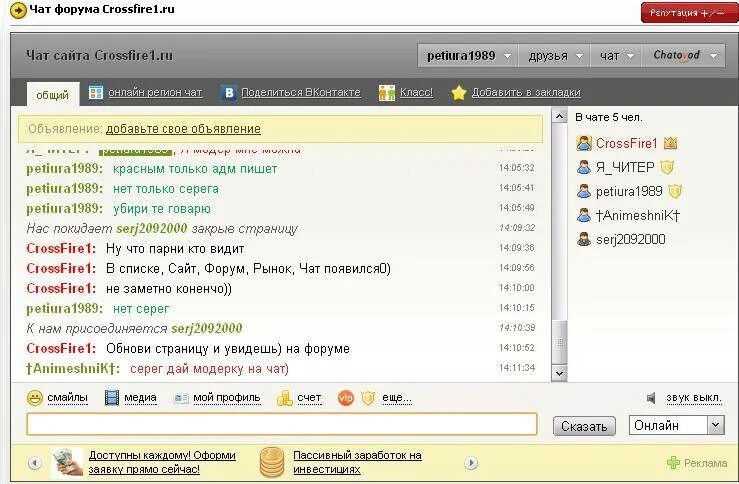Click chat scrollbar down arrow
Screen dimensions: 739x484
[x=559, y=373]
